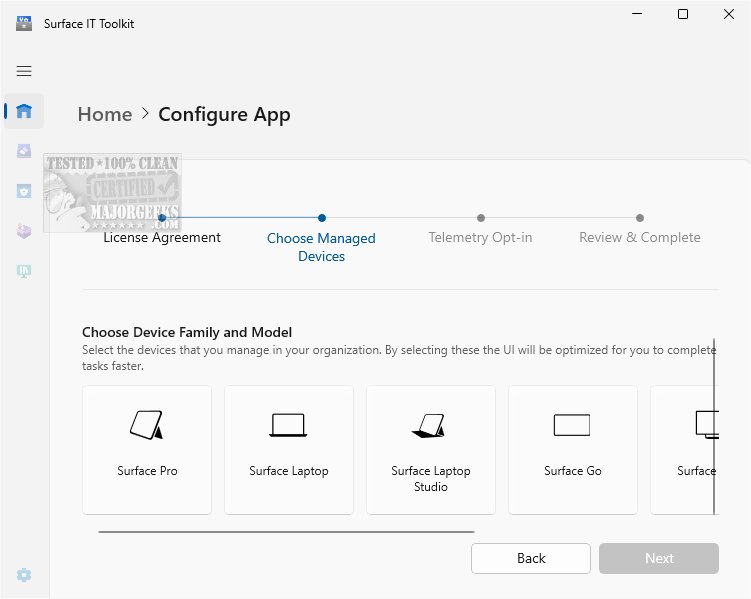Select the Surface Go device card
The height and width of the screenshot is (599, 751).
(573, 449)
